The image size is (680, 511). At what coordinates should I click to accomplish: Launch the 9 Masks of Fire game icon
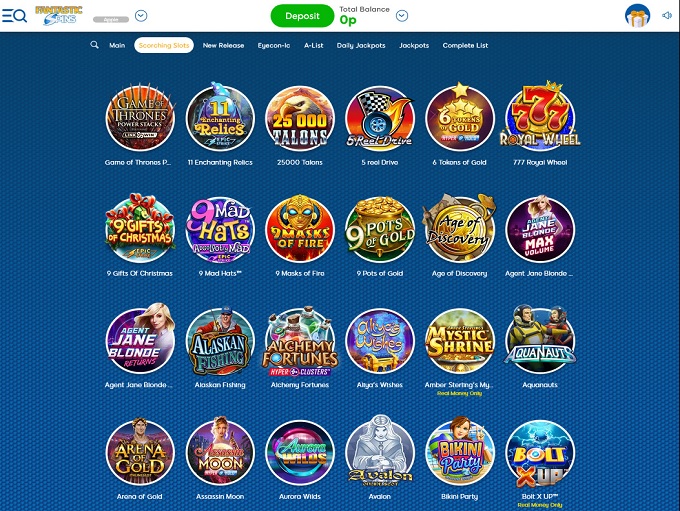click(300, 229)
